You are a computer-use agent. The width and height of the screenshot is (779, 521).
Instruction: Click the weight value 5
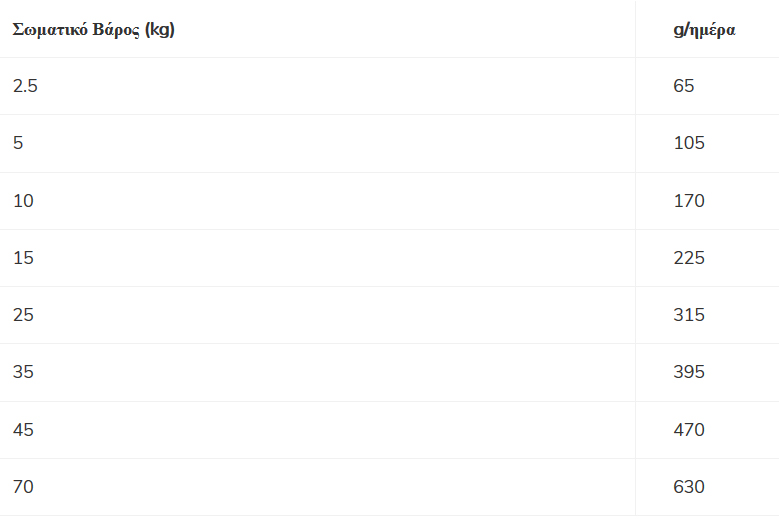pyautogui.click(x=18, y=143)
